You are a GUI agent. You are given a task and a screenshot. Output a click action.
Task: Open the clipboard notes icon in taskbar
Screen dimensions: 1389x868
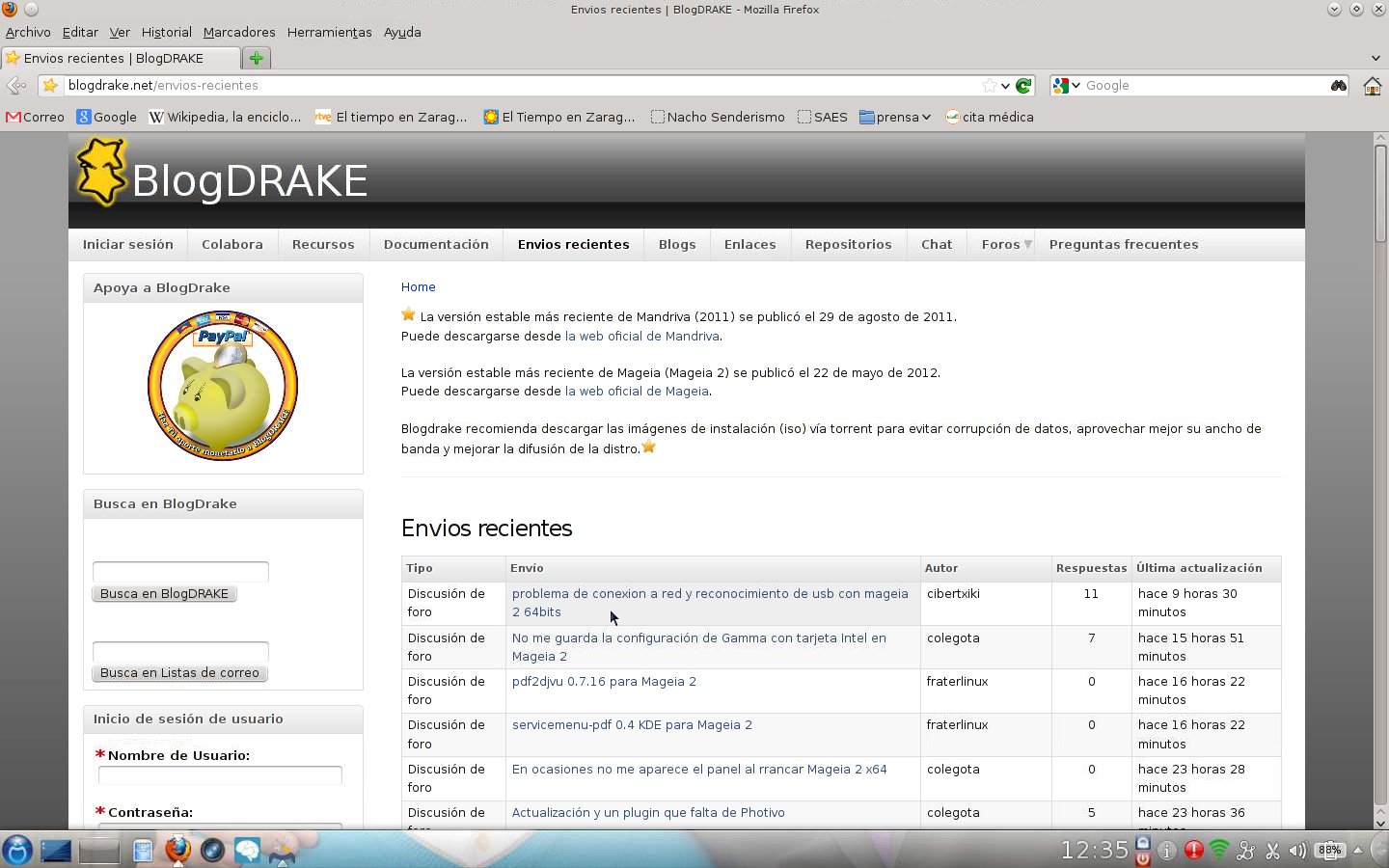143,850
